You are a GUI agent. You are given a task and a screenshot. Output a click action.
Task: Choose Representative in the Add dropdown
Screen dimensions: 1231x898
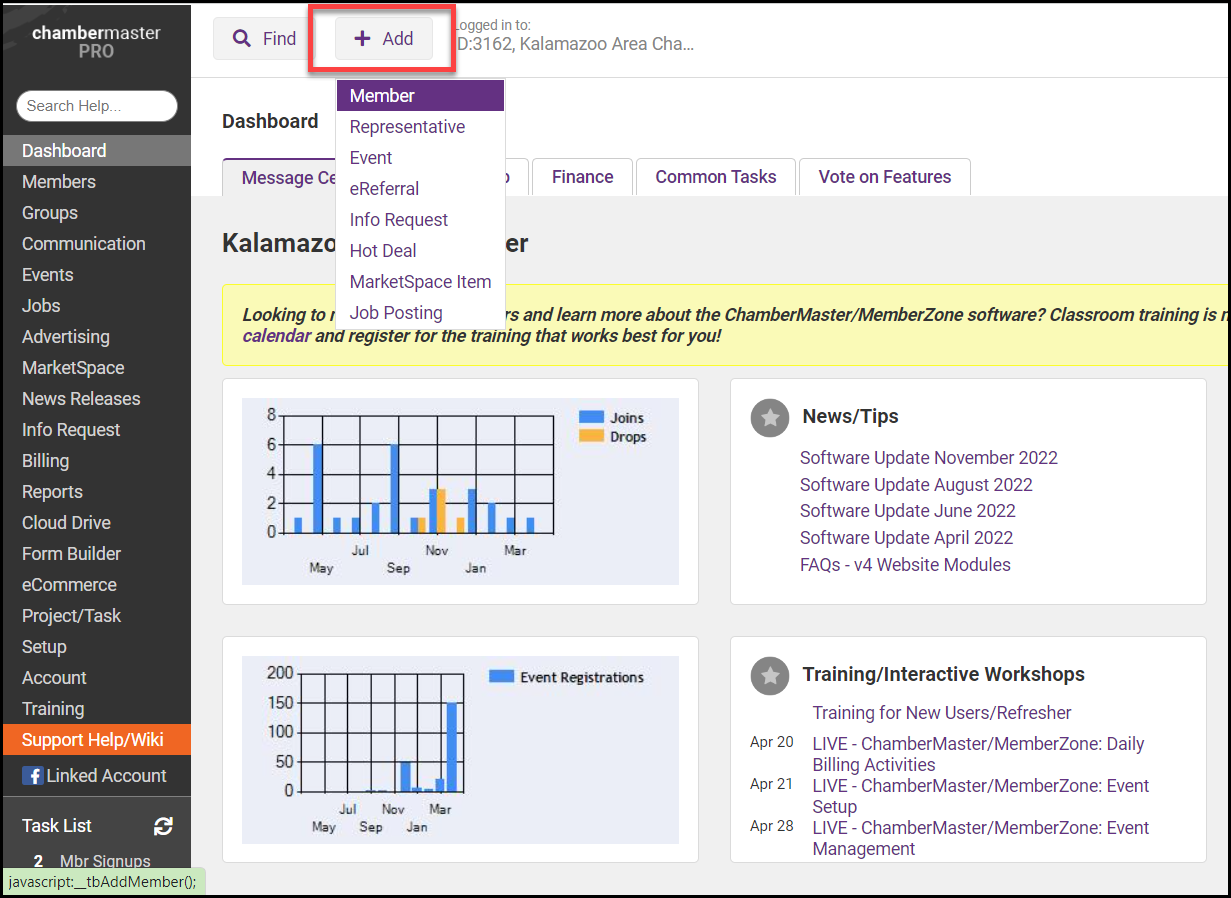[x=407, y=127]
